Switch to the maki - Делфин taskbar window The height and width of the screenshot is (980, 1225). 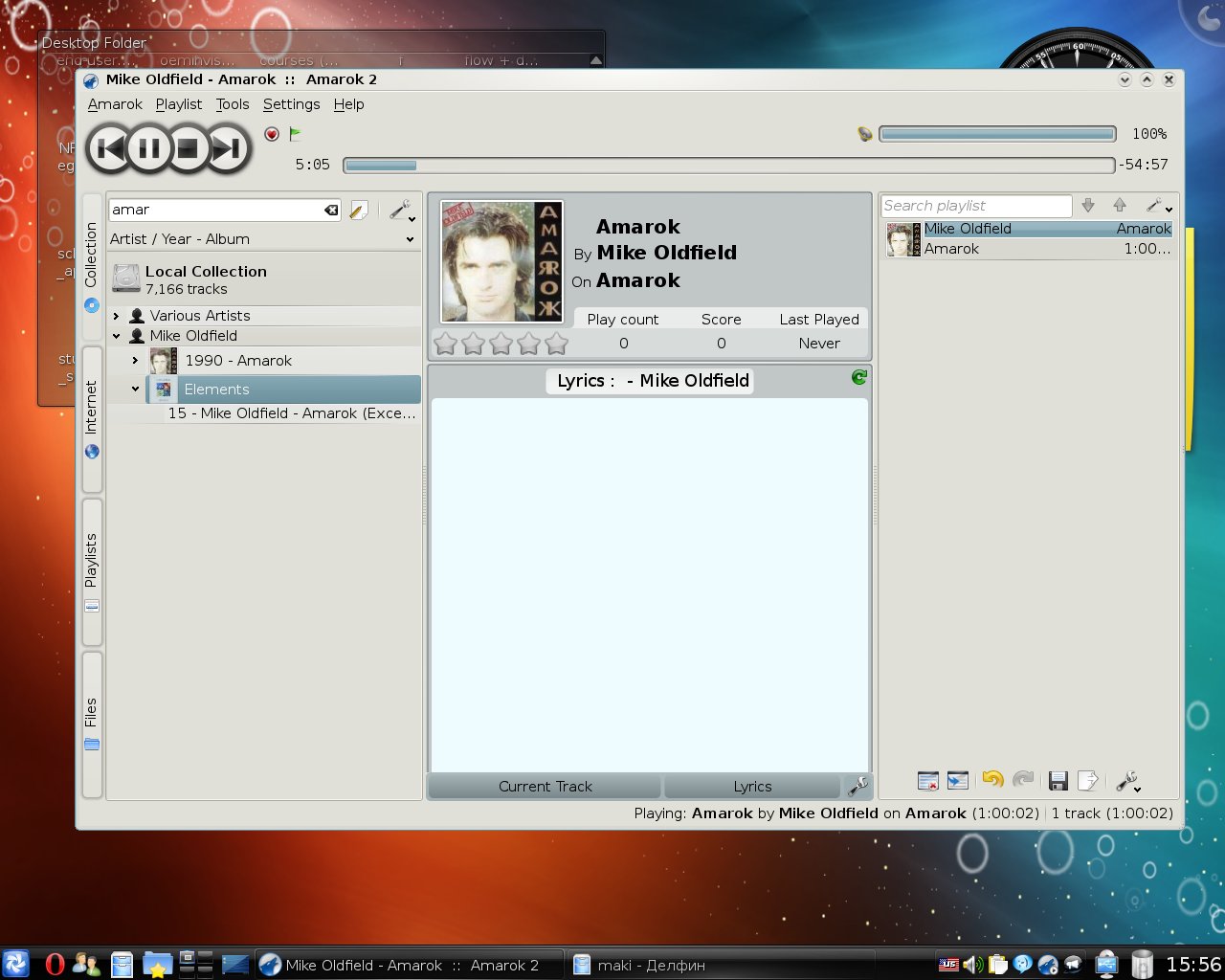tap(721, 965)
